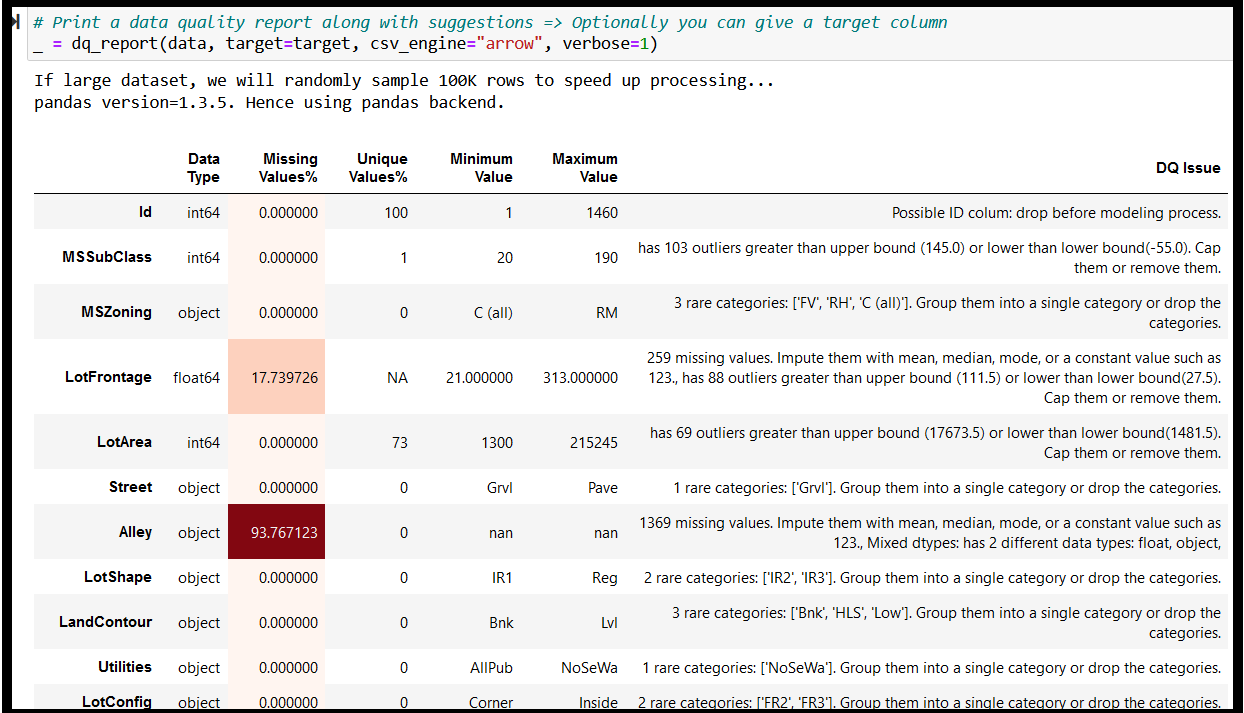
Task: Click the maximum value 'NoSeWa' cell
Action: (590, 668)
